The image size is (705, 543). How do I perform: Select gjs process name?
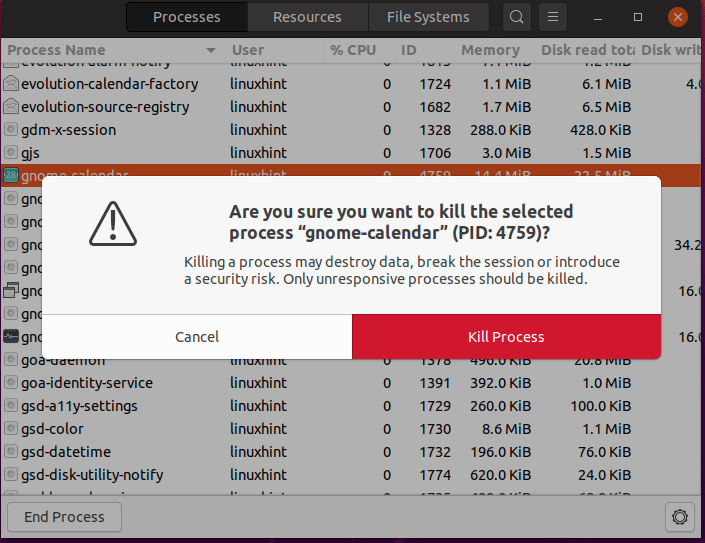point(30,153)
